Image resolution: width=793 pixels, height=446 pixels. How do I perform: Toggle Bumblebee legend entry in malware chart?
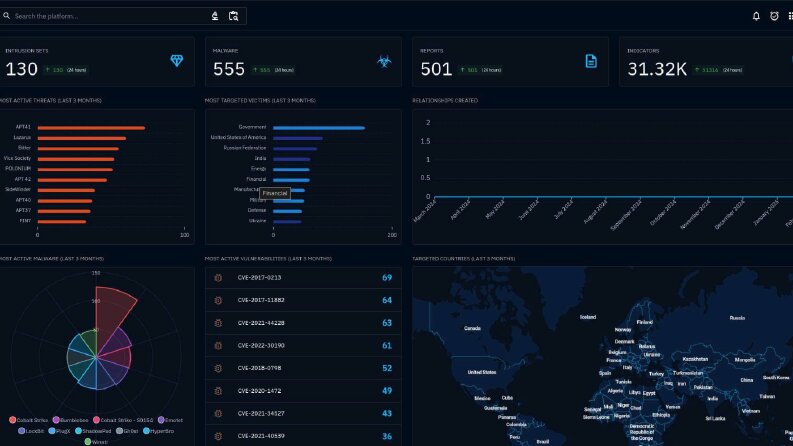(70, 420)
